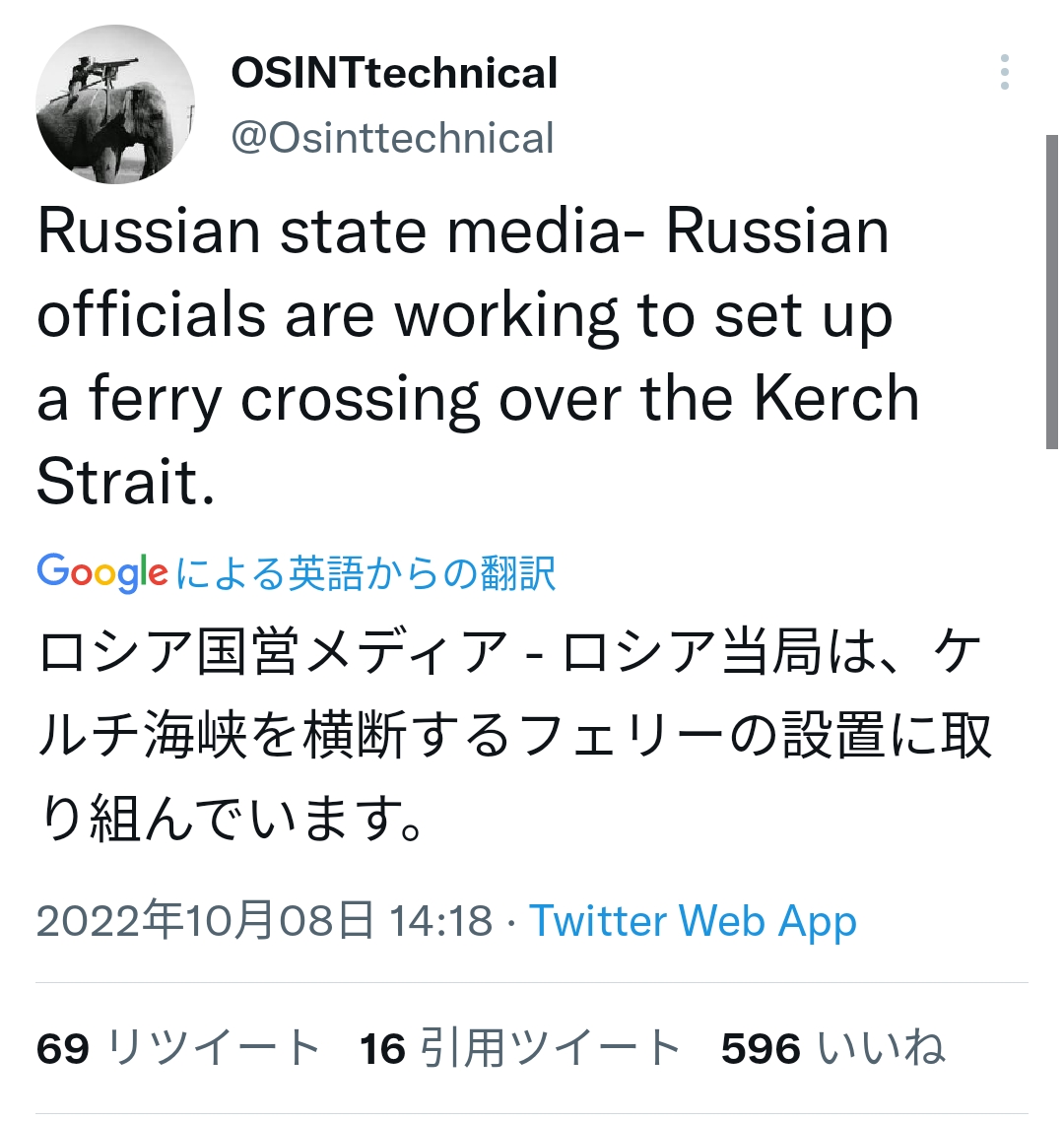
Task: Click the による英語からの翻訳 translation link
Action: (366, 573)
